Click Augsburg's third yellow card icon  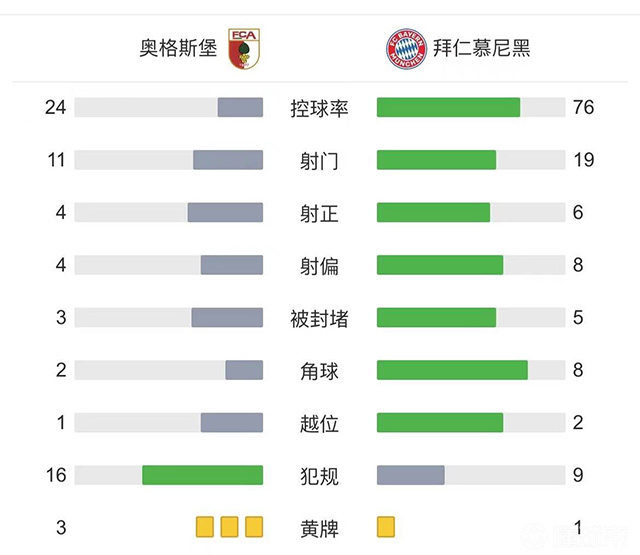click(253, 527)
